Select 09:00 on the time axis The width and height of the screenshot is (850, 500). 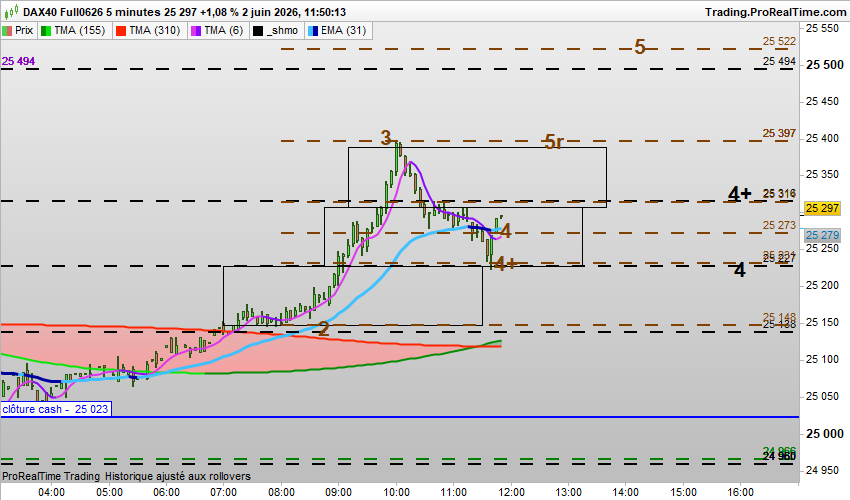point(339,492)
